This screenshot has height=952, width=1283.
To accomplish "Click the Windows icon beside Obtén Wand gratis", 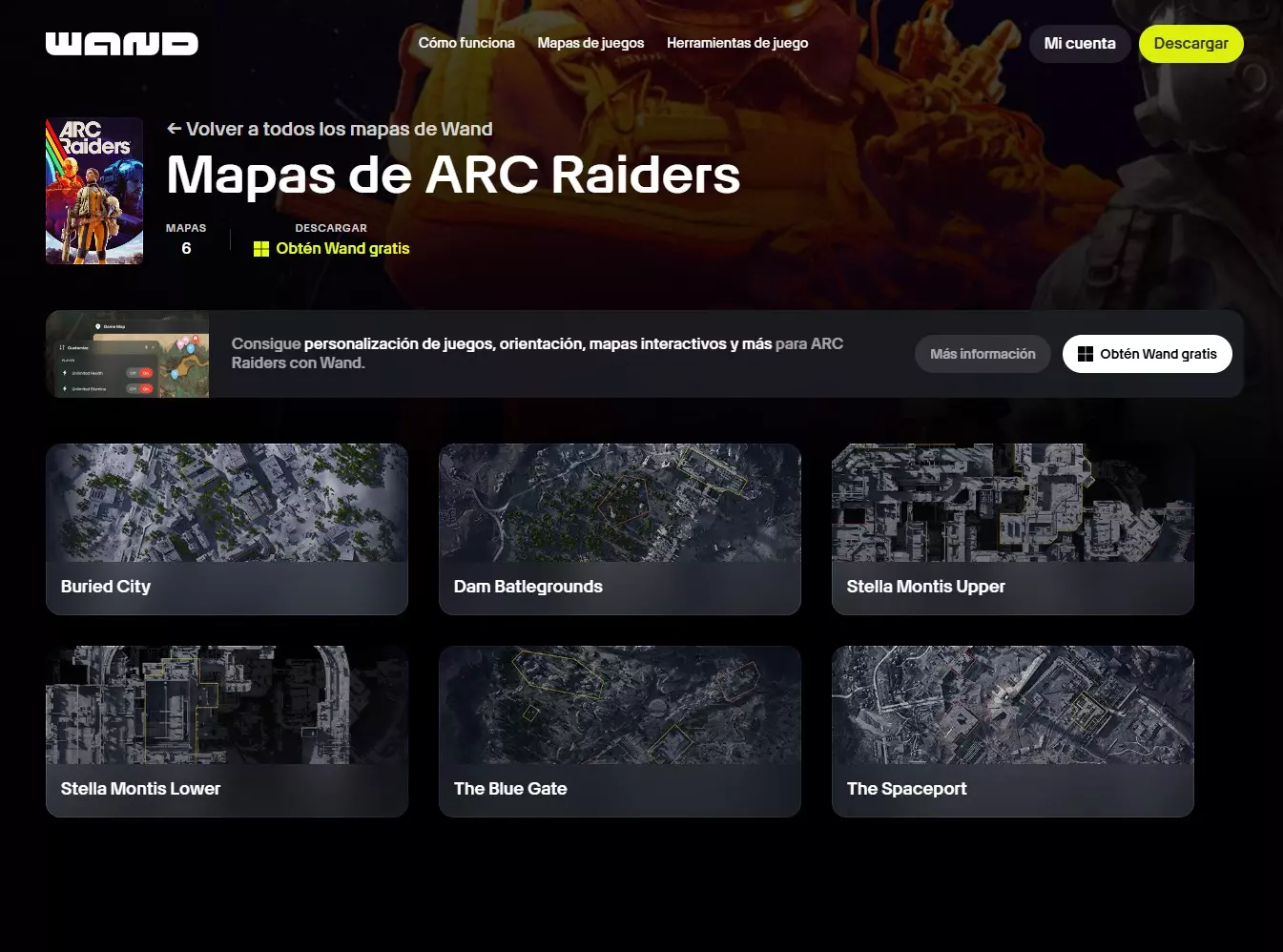I will tap(261, 249).
